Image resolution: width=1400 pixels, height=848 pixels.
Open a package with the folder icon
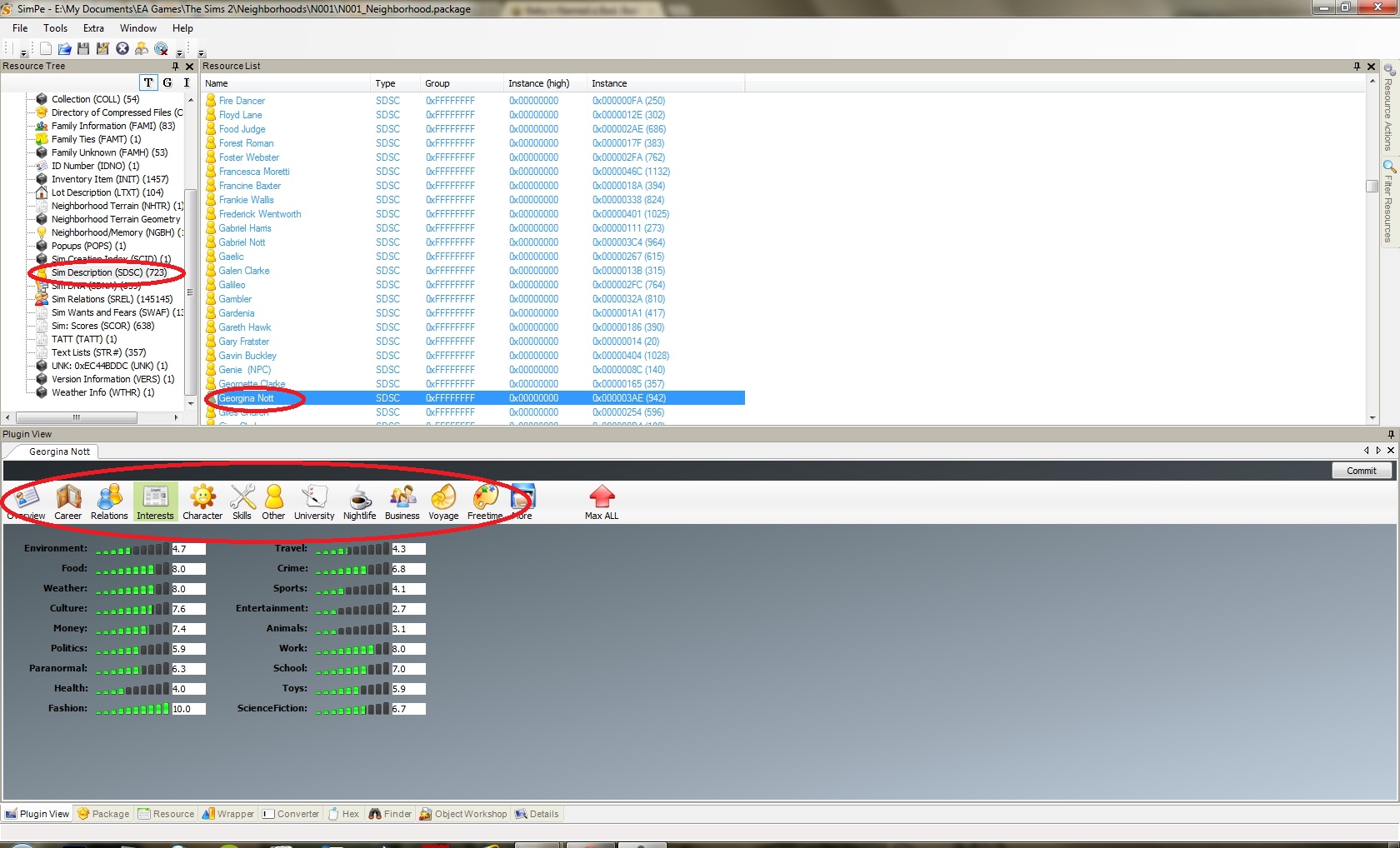tap(64, 48)
